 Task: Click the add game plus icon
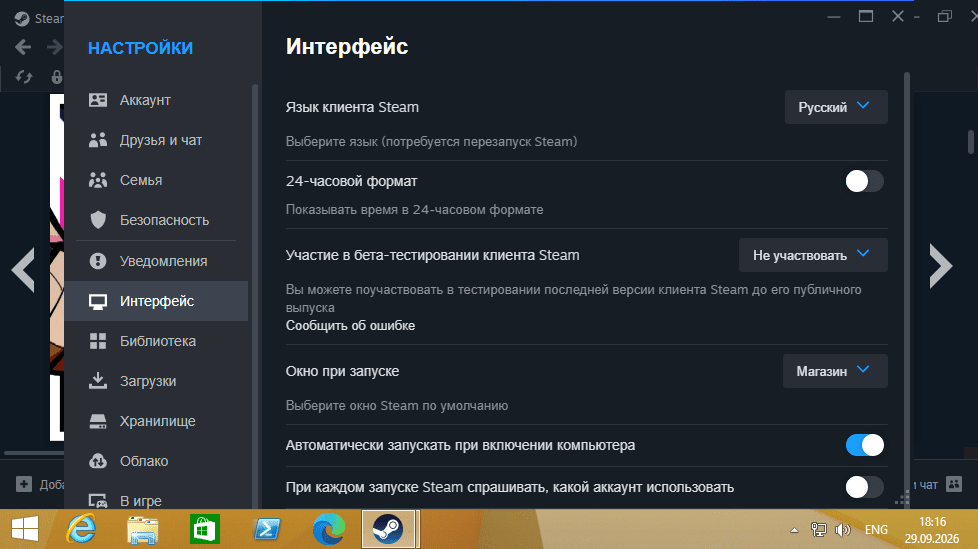pyautogui.click(x=24, y=484)
